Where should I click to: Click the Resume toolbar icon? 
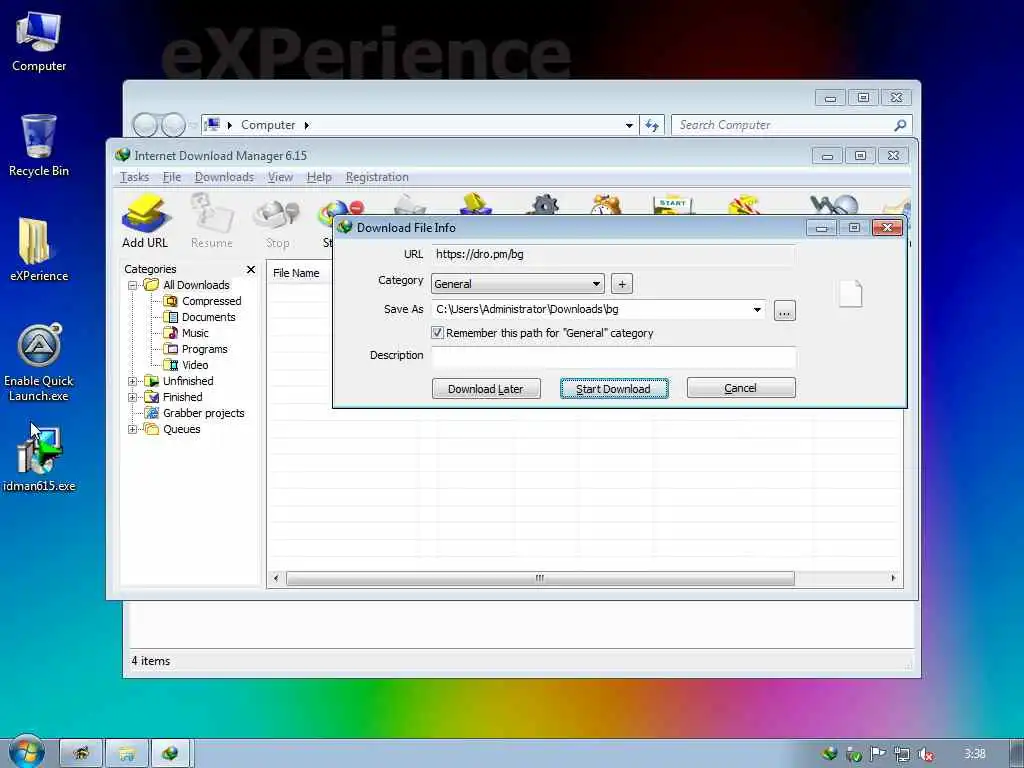click(x=212, y=221)
